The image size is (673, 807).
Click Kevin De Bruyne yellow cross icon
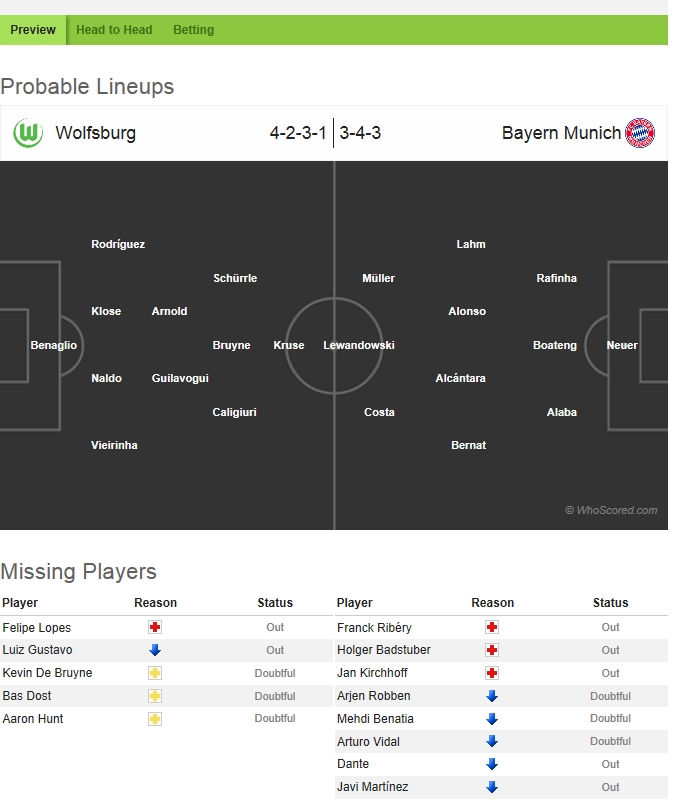155,673
